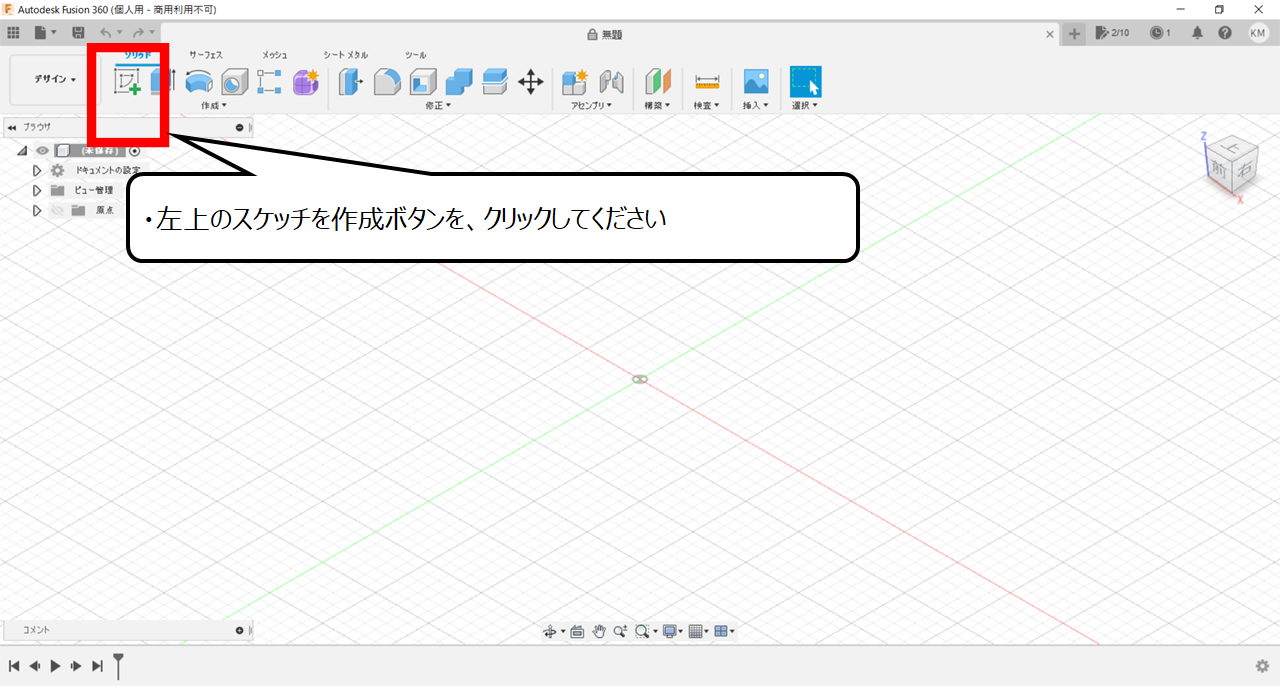Select the Pan hand tool
The image size is (1280, 686).
tap(599, 631)
